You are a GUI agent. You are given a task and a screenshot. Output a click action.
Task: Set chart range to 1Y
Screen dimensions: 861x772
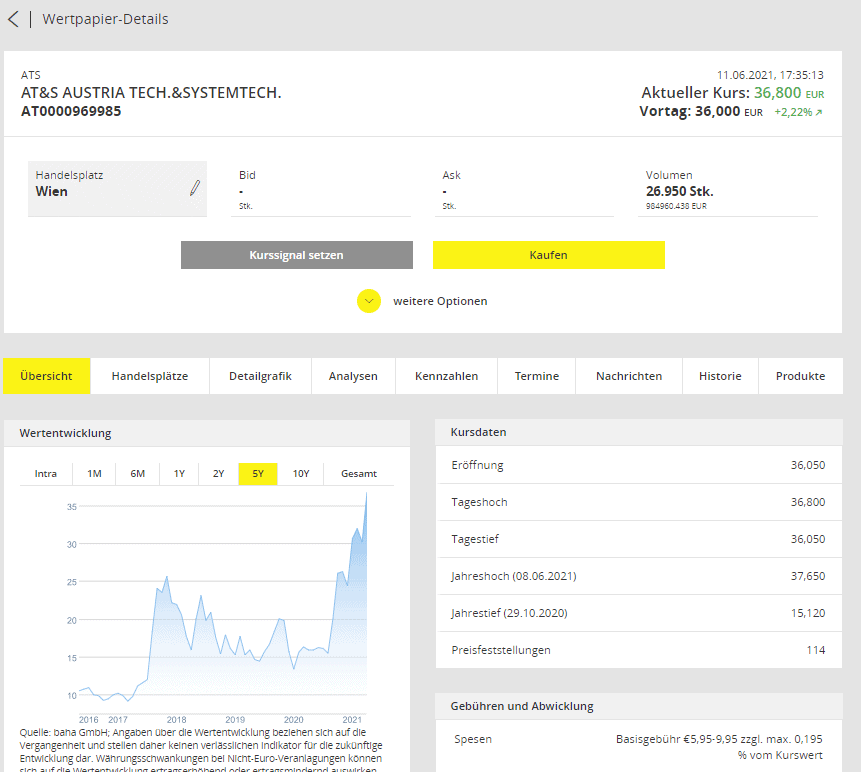click(180, 474)
